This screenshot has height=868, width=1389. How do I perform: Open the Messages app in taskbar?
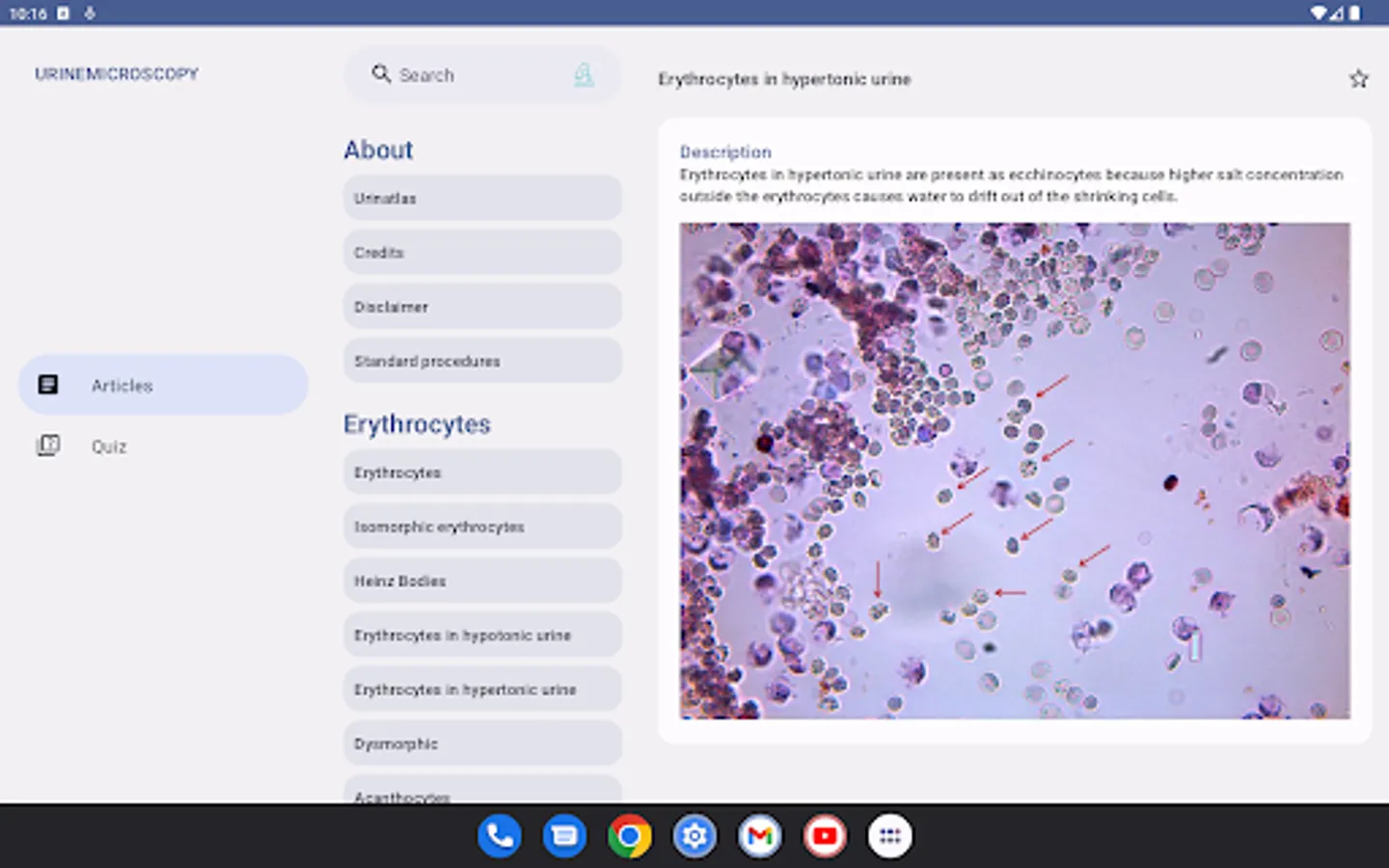[564, 836]
